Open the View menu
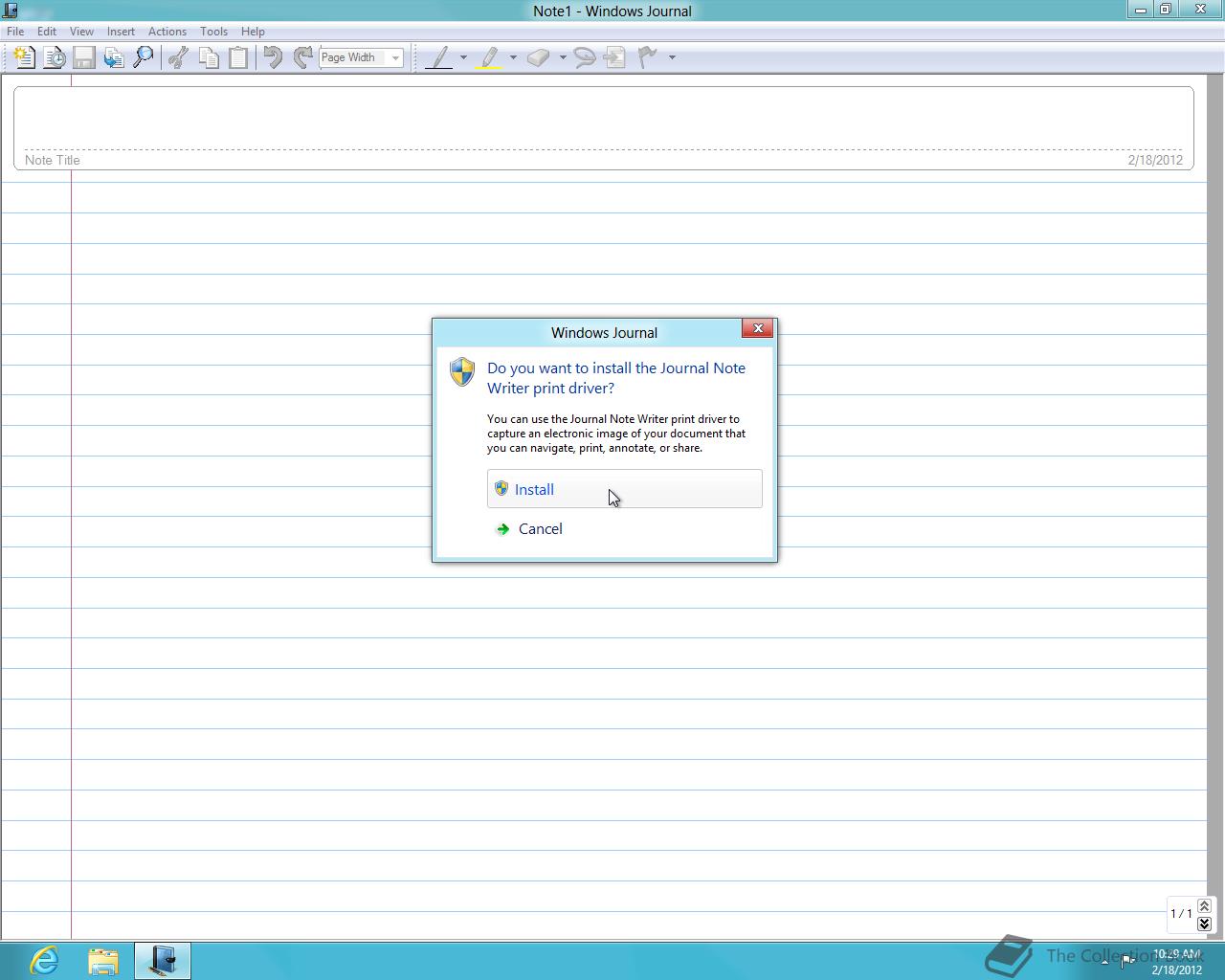The height and width of the screenshot is (980, 1225). pyautogui.click(x=81, y=32)
